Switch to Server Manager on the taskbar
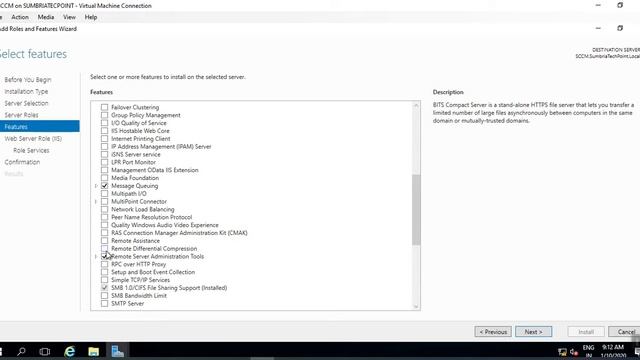The image size is (640, 360). point(118,351)
